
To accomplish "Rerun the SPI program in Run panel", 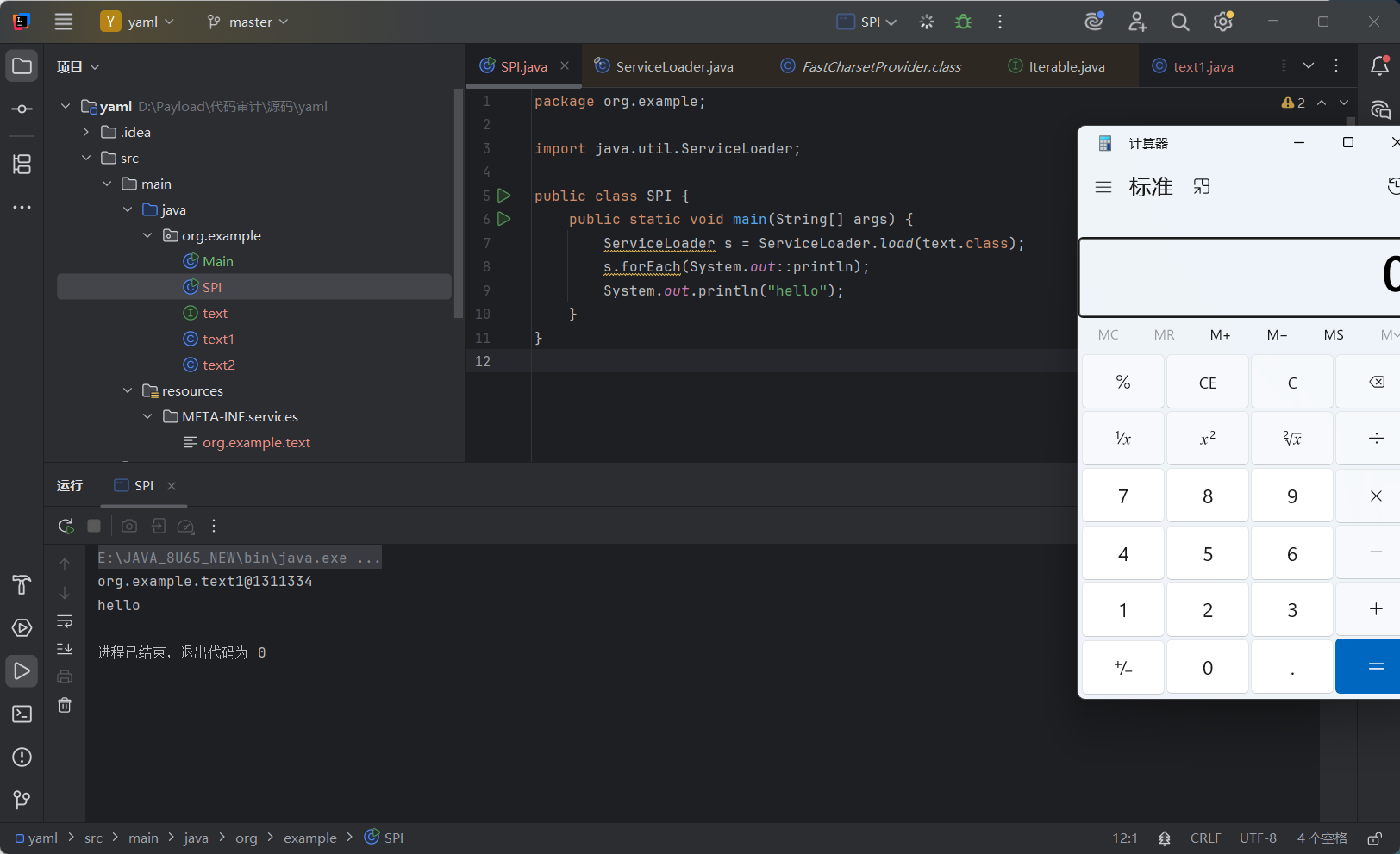I will pyautogui.click(x=66, y=526).
